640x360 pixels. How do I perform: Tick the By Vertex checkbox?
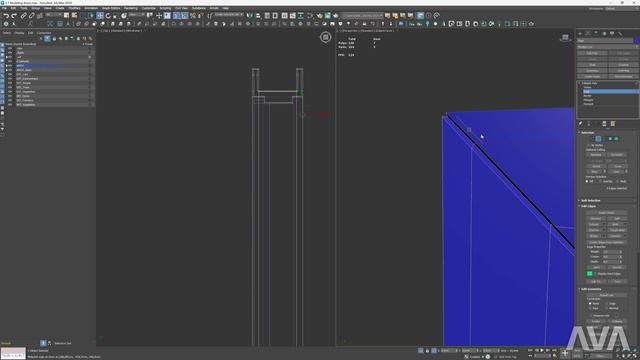pos(589,145)
